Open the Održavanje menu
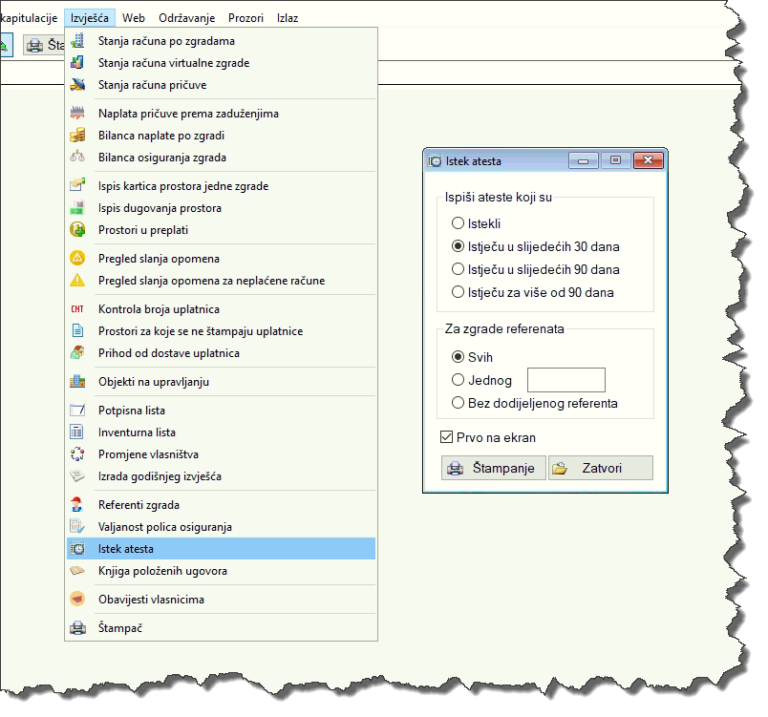This screenshot has height=717, width=768. [187, 18]
